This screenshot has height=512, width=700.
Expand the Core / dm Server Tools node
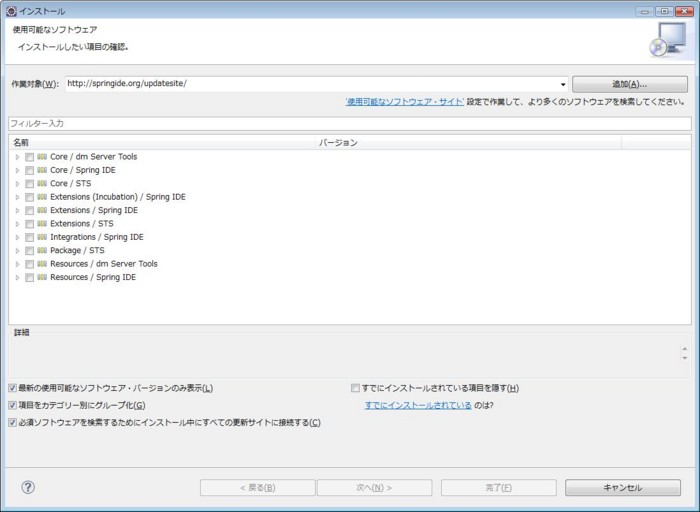click(17, 157)
